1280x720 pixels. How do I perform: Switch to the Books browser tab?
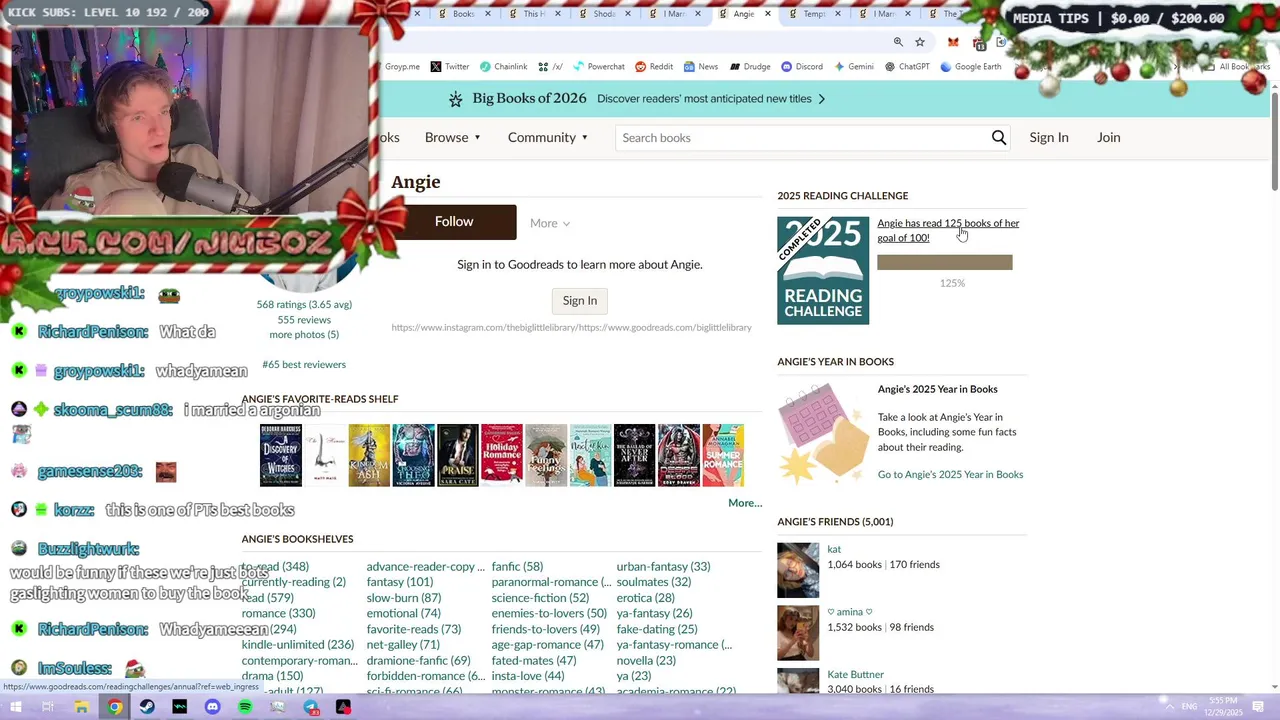464,14
